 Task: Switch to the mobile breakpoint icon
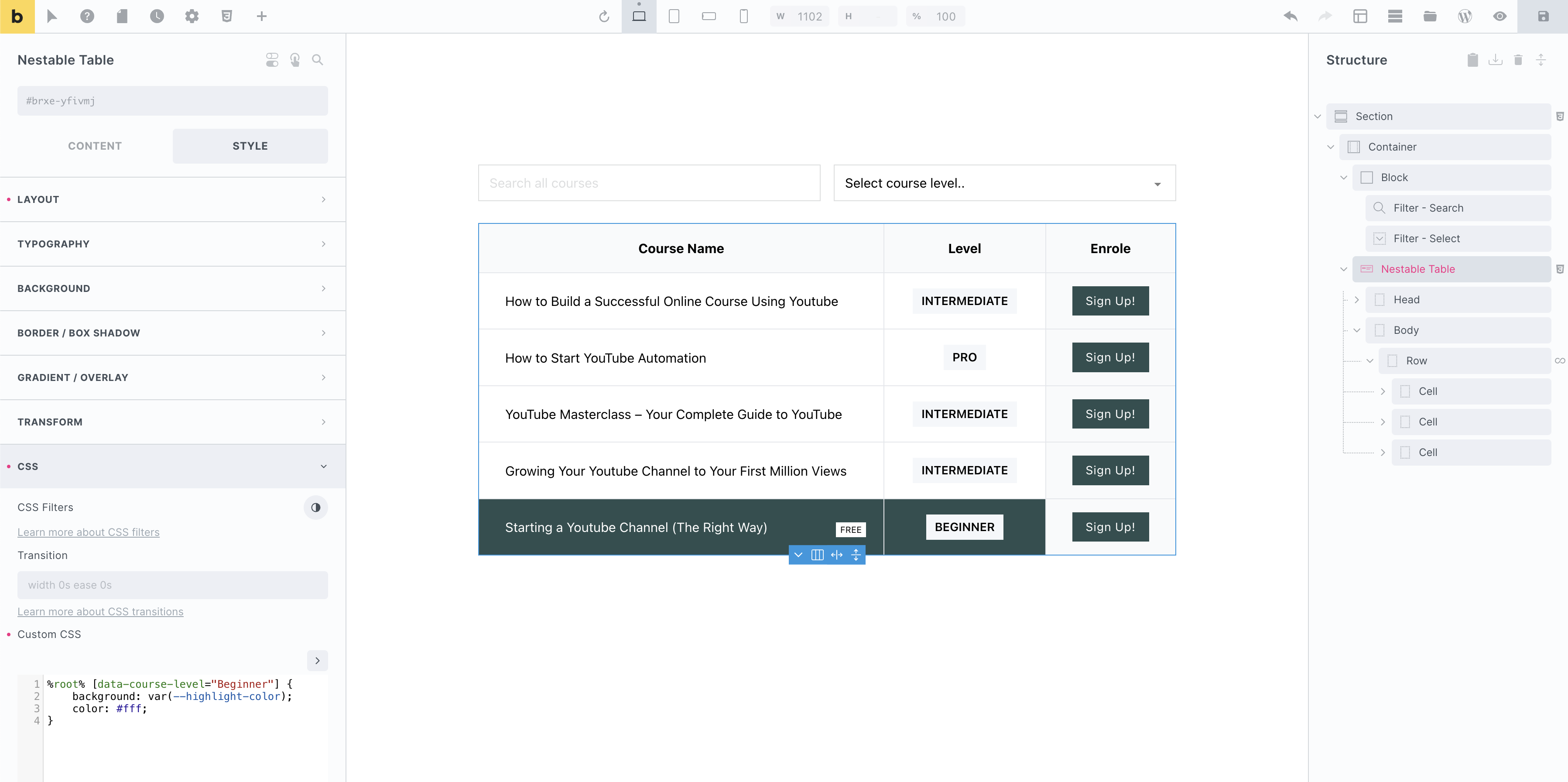743,17
